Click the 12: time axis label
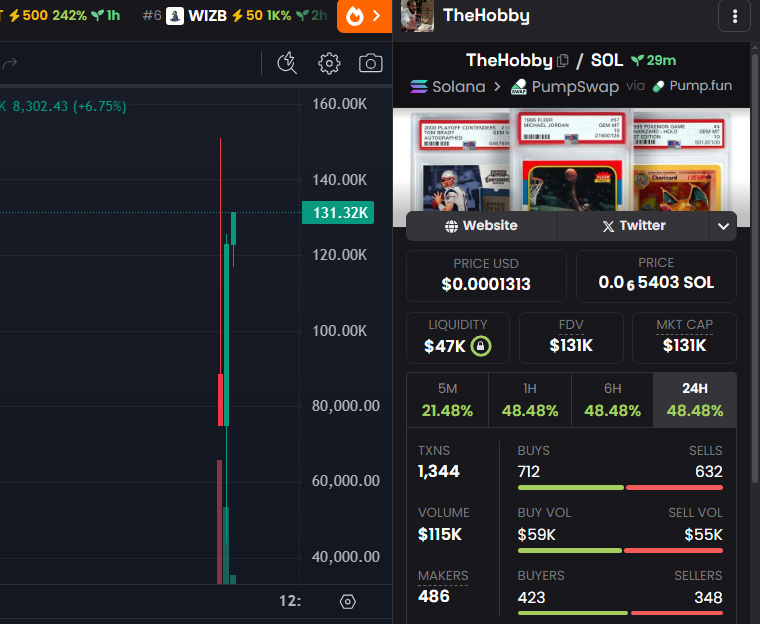The width and height of the screenshot is (760, 624). [x=290, y=601]
